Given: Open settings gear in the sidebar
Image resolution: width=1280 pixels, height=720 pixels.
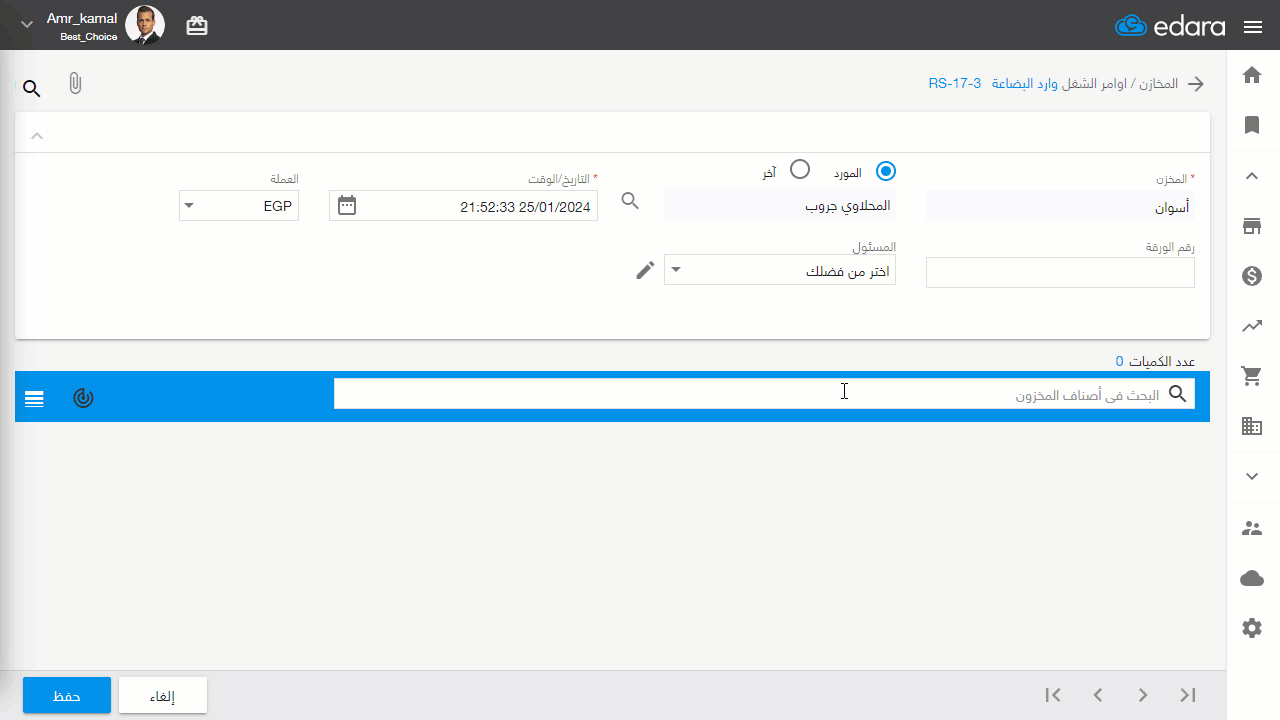Looking at the screenshot, I should [1252, 628].
